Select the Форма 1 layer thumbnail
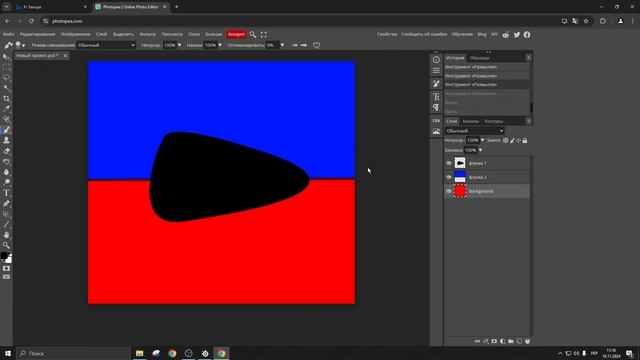 coord(460,163)
